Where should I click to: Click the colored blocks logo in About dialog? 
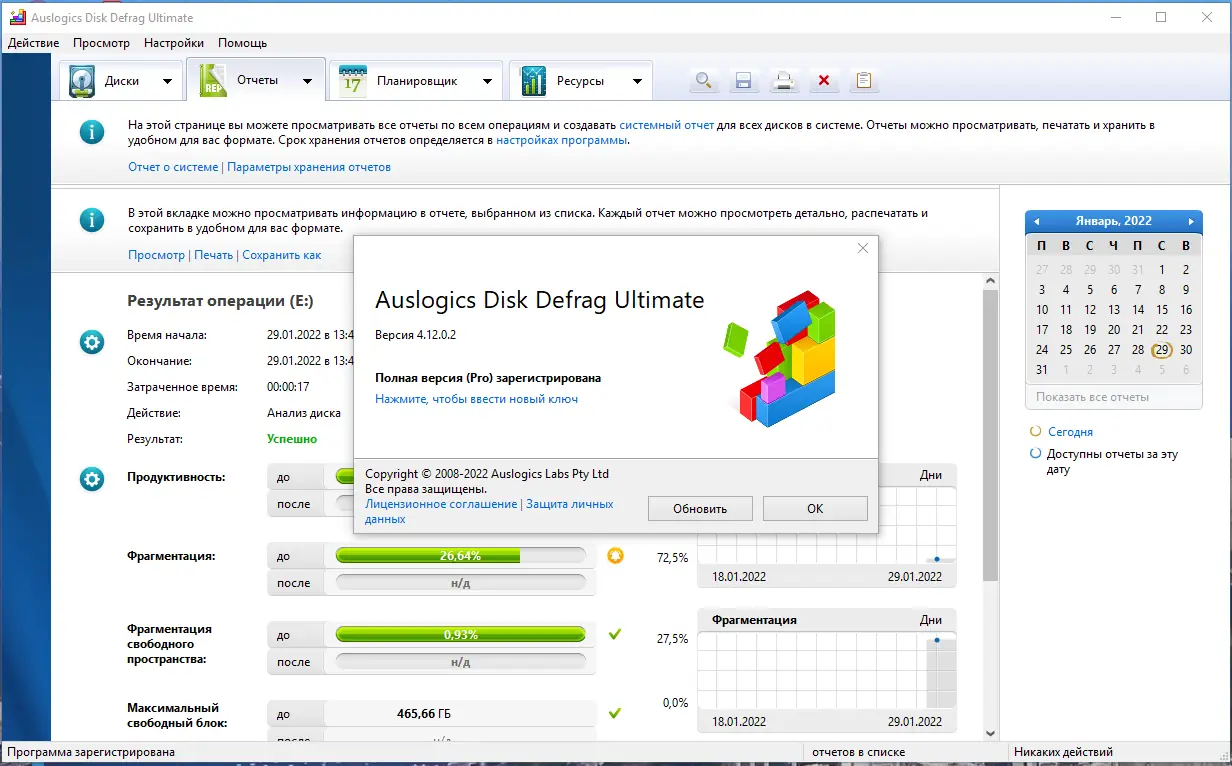click(781, 357)
